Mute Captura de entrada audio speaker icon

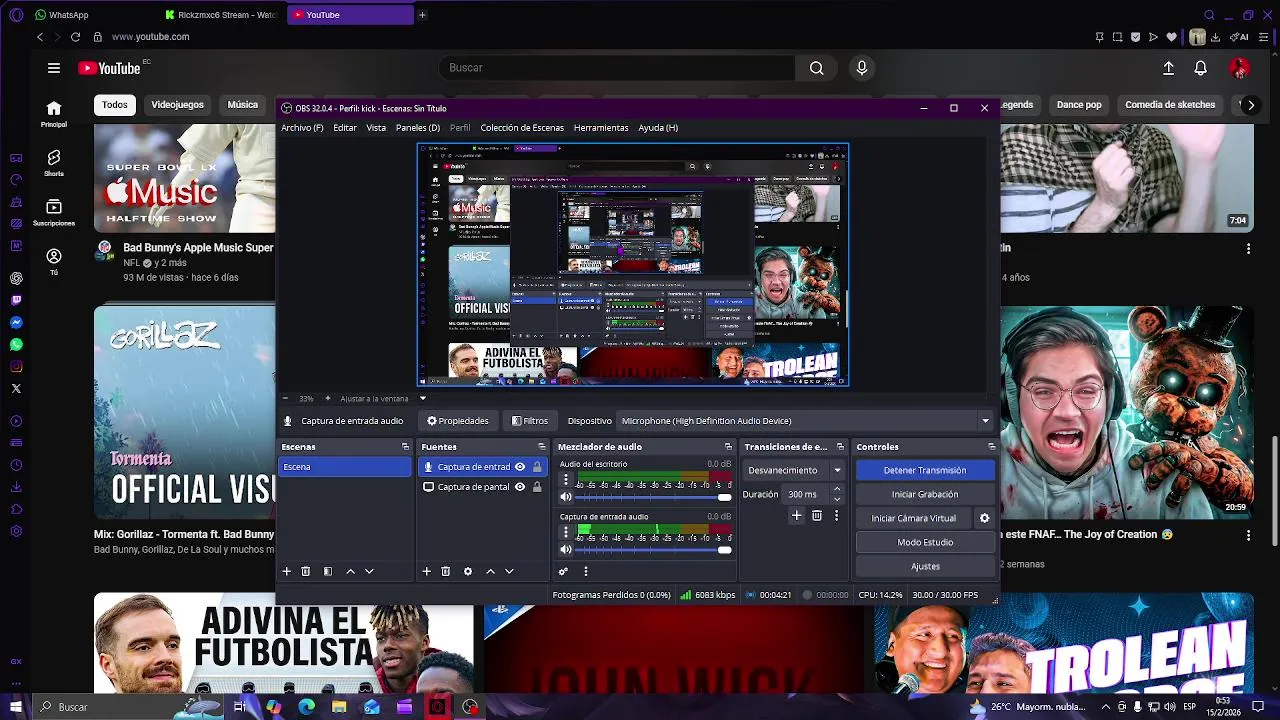566,549
